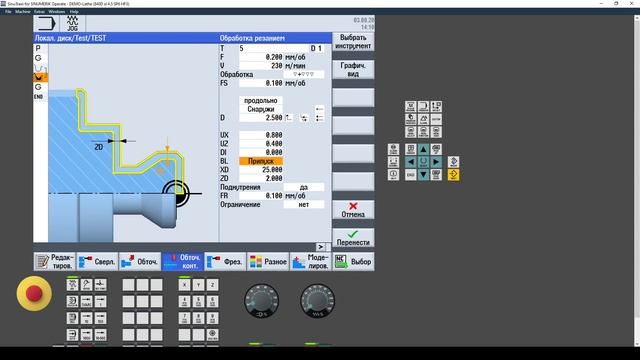This screenshot has height=360, width=640.
Task: Click the CUSTOM key on keypad
Action: [436, 119]
